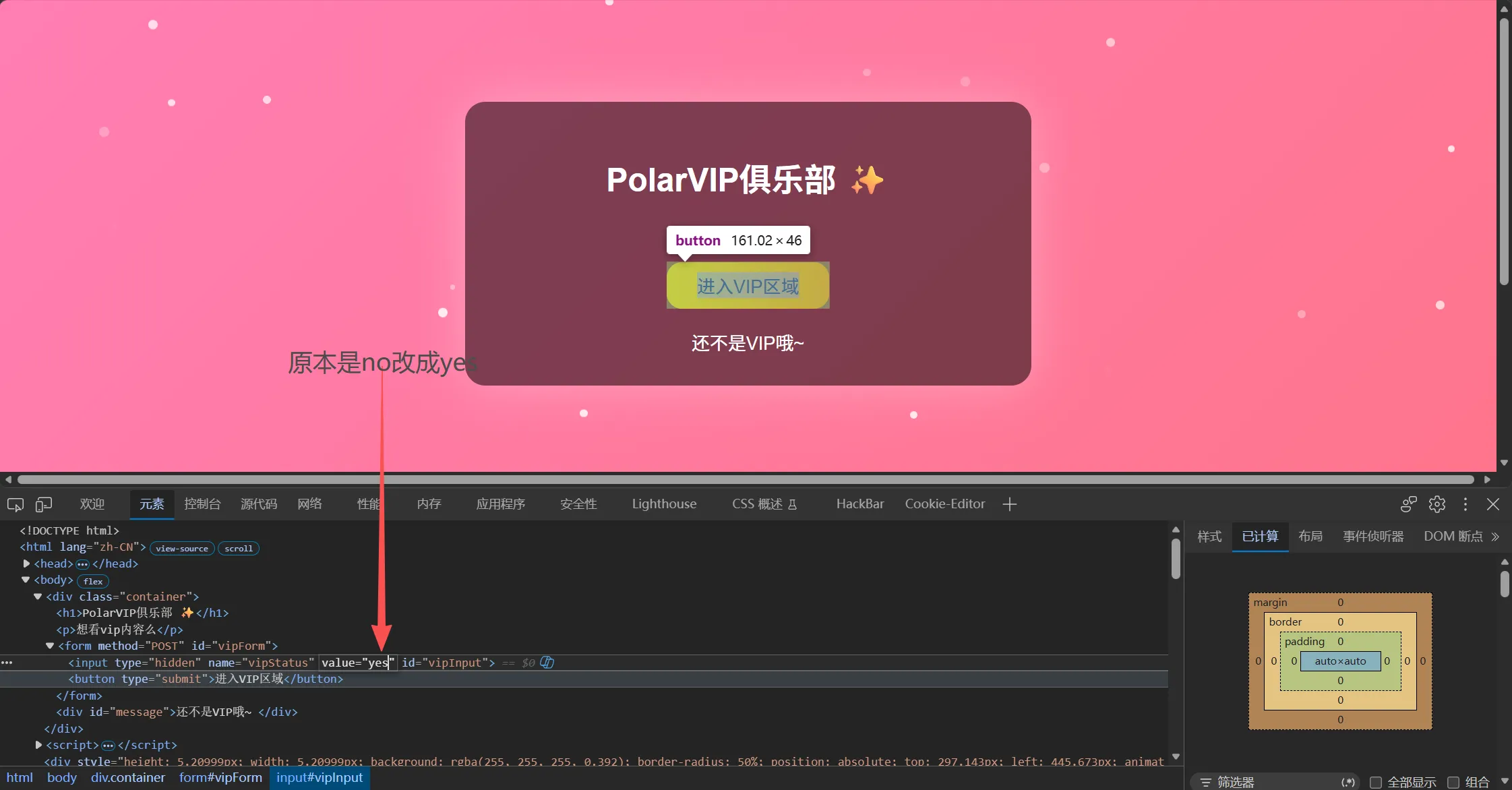Click the regex (.*) filter icon
The height and width of the screenshot is (790, 1512).
pyautogui.click(x=1348, y=782)
